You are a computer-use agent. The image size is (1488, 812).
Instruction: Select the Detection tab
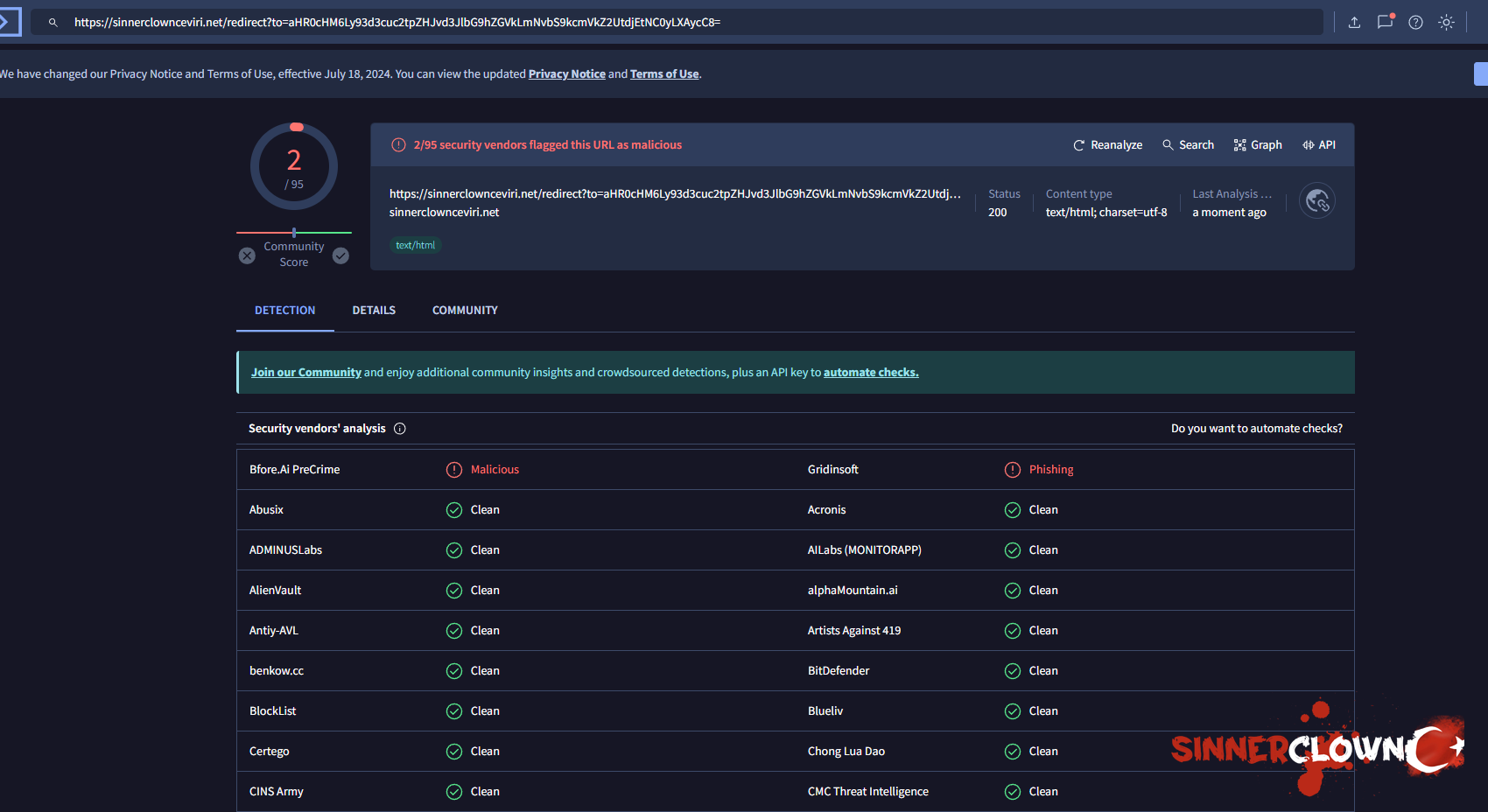point(284,311)
